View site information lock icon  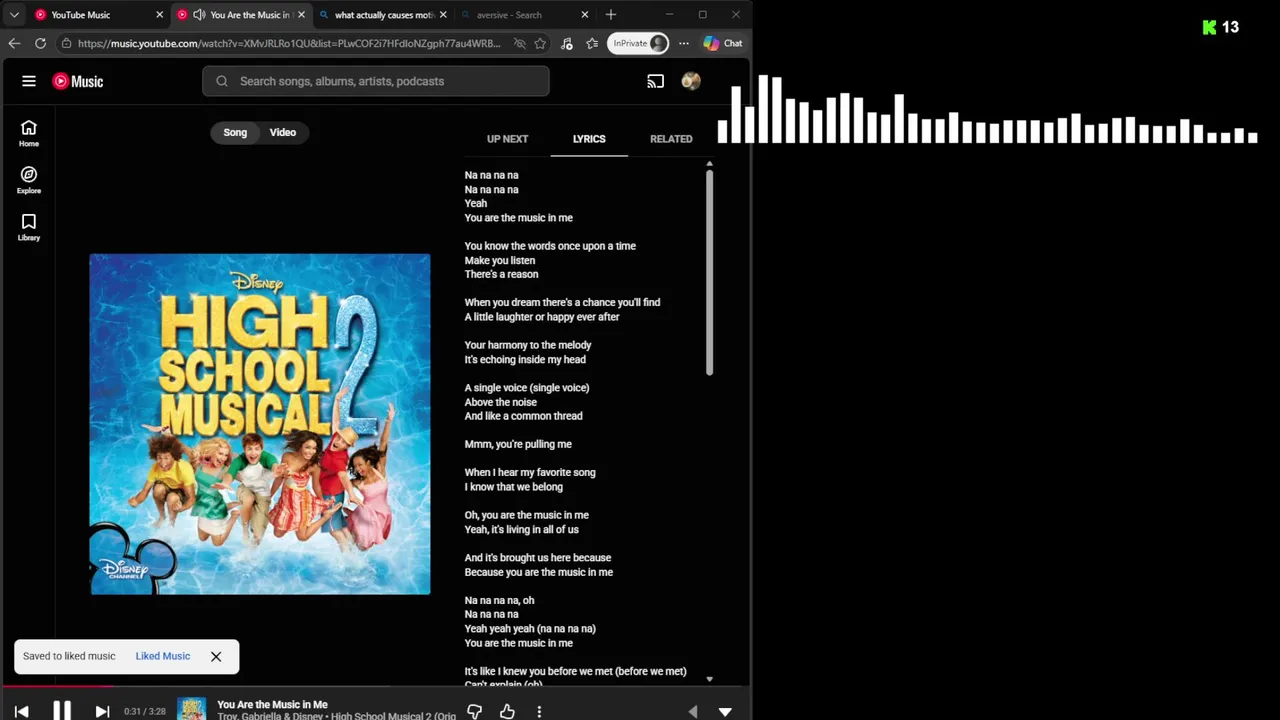pyautogui.click(x=66, y=43)
